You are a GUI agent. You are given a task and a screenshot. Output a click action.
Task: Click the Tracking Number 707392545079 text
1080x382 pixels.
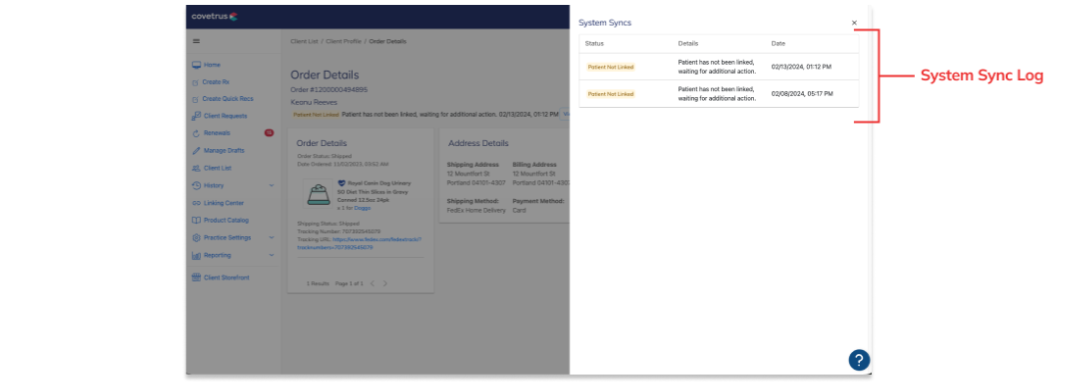[339, 232]
